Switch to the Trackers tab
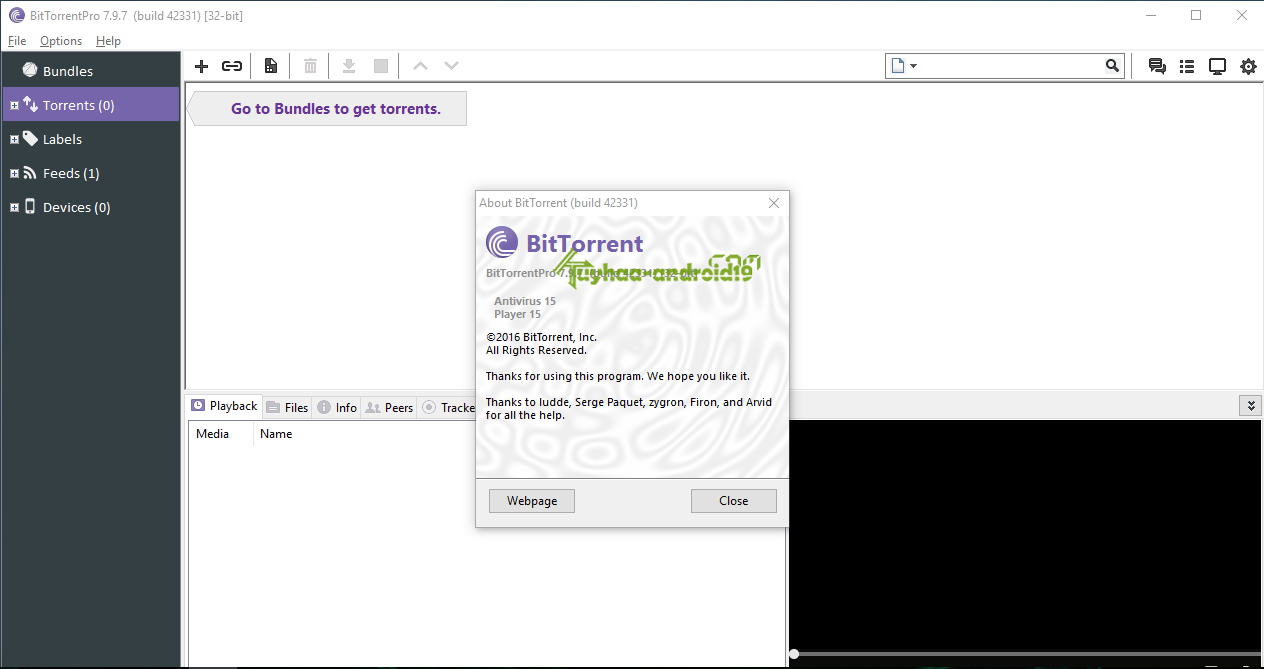 point(447,407)
